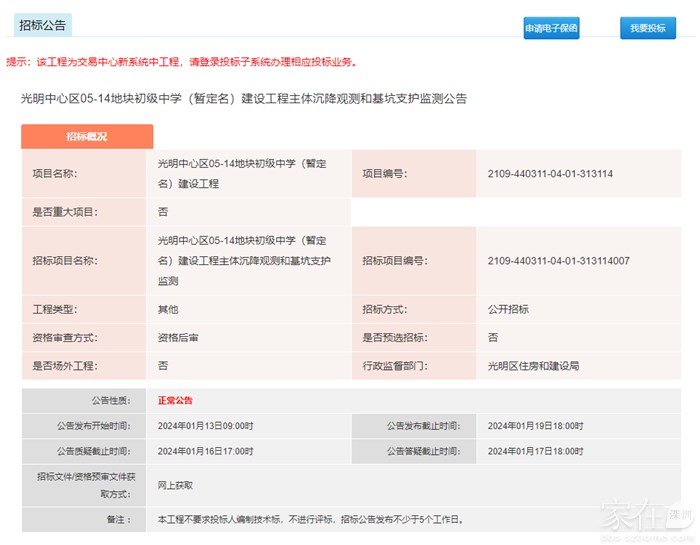
Task: Click the red 正常公告 status text
Action: 175,401
